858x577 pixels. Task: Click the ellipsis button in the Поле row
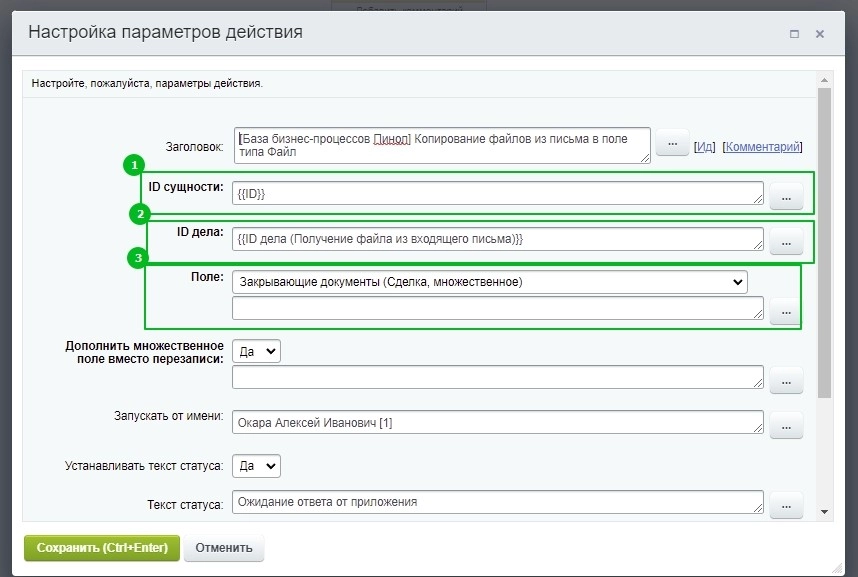[x=786, y=313]
